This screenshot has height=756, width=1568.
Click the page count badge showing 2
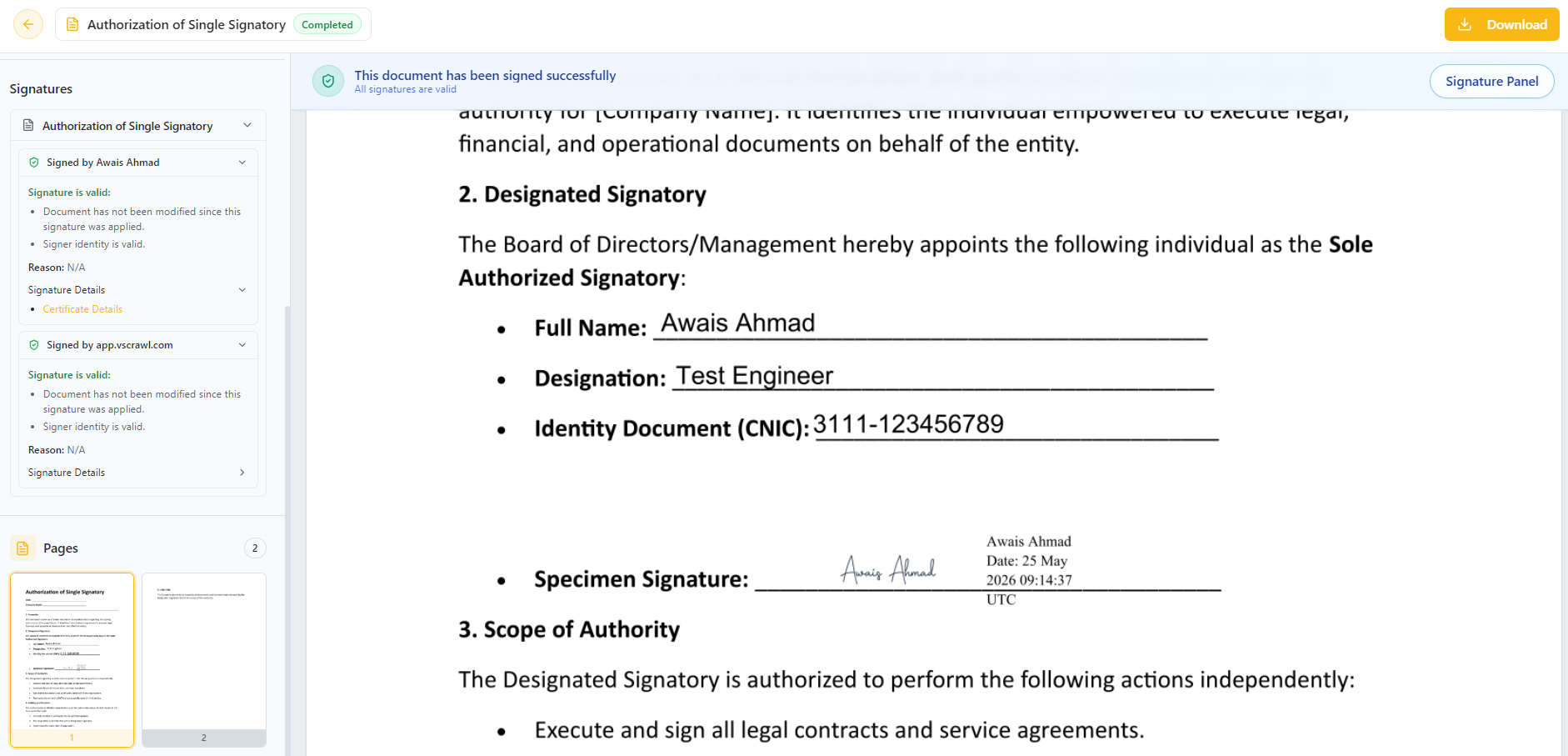click(255, 548)
